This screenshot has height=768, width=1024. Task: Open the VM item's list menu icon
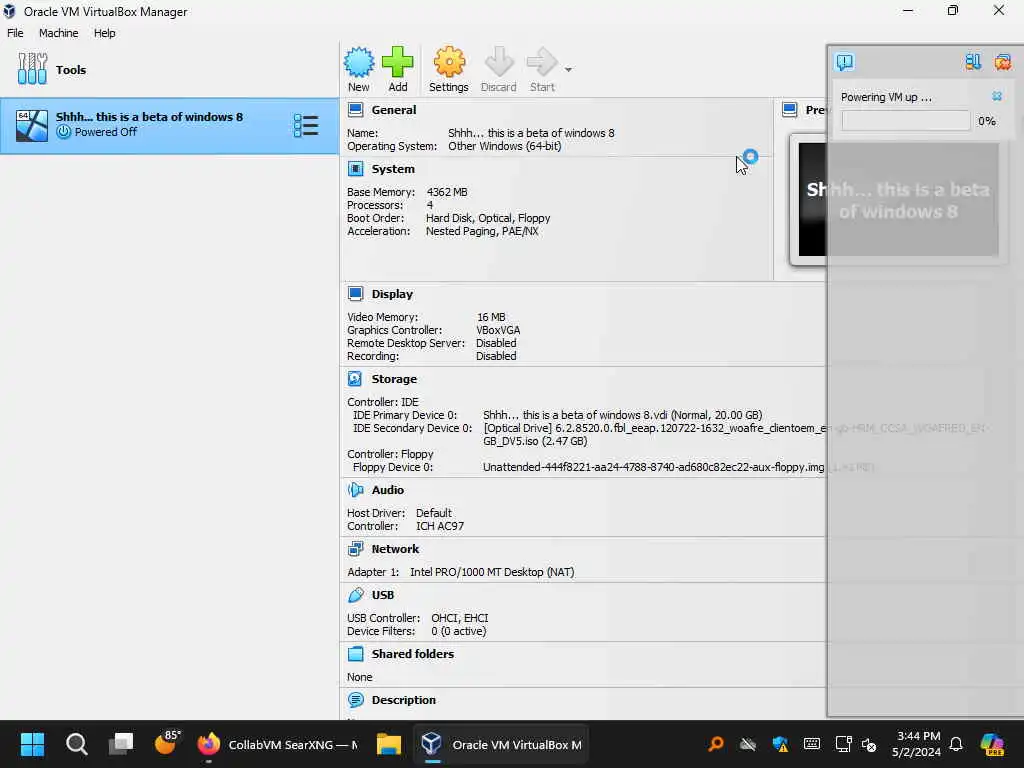tap(306, 125)
